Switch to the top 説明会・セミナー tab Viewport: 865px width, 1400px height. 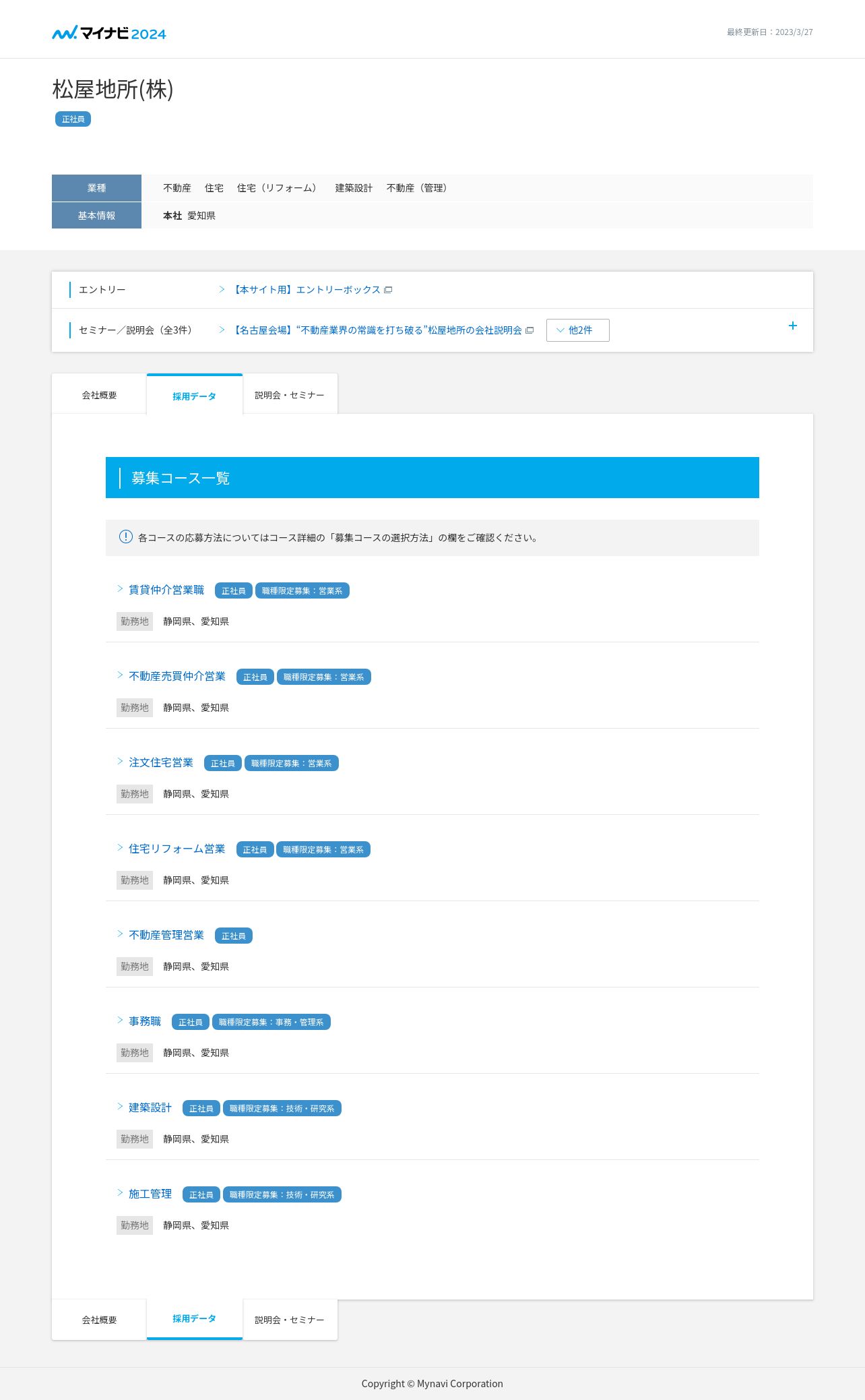click(290, 394)
